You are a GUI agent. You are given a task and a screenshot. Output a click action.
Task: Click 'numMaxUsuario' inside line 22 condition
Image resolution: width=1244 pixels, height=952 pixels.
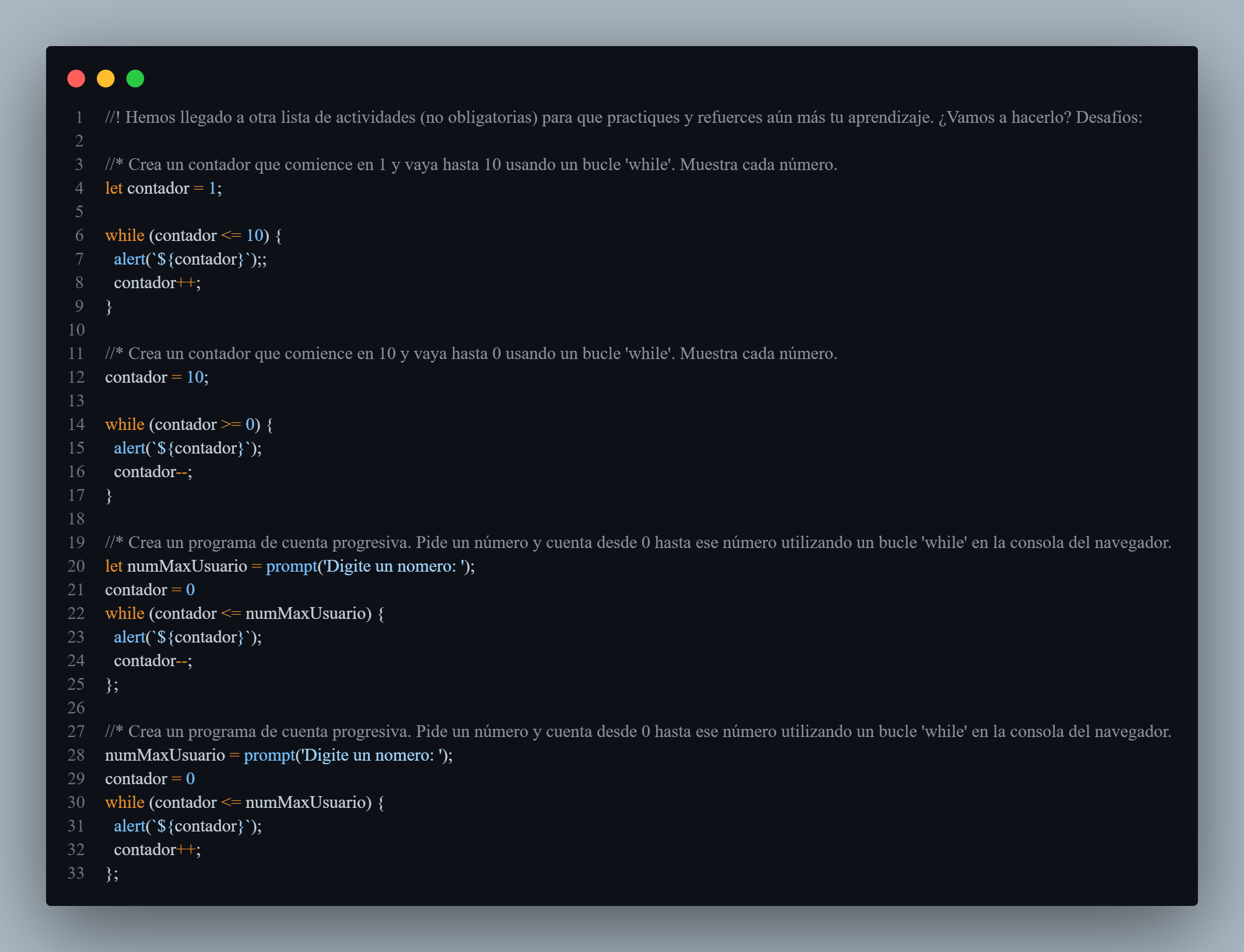[306, 613]
